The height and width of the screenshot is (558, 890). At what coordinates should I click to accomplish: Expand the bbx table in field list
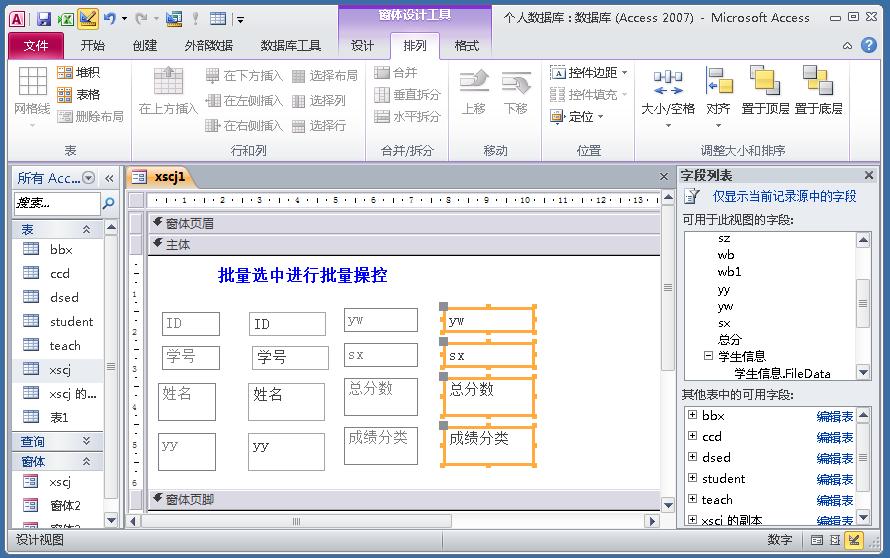[692, 415]
